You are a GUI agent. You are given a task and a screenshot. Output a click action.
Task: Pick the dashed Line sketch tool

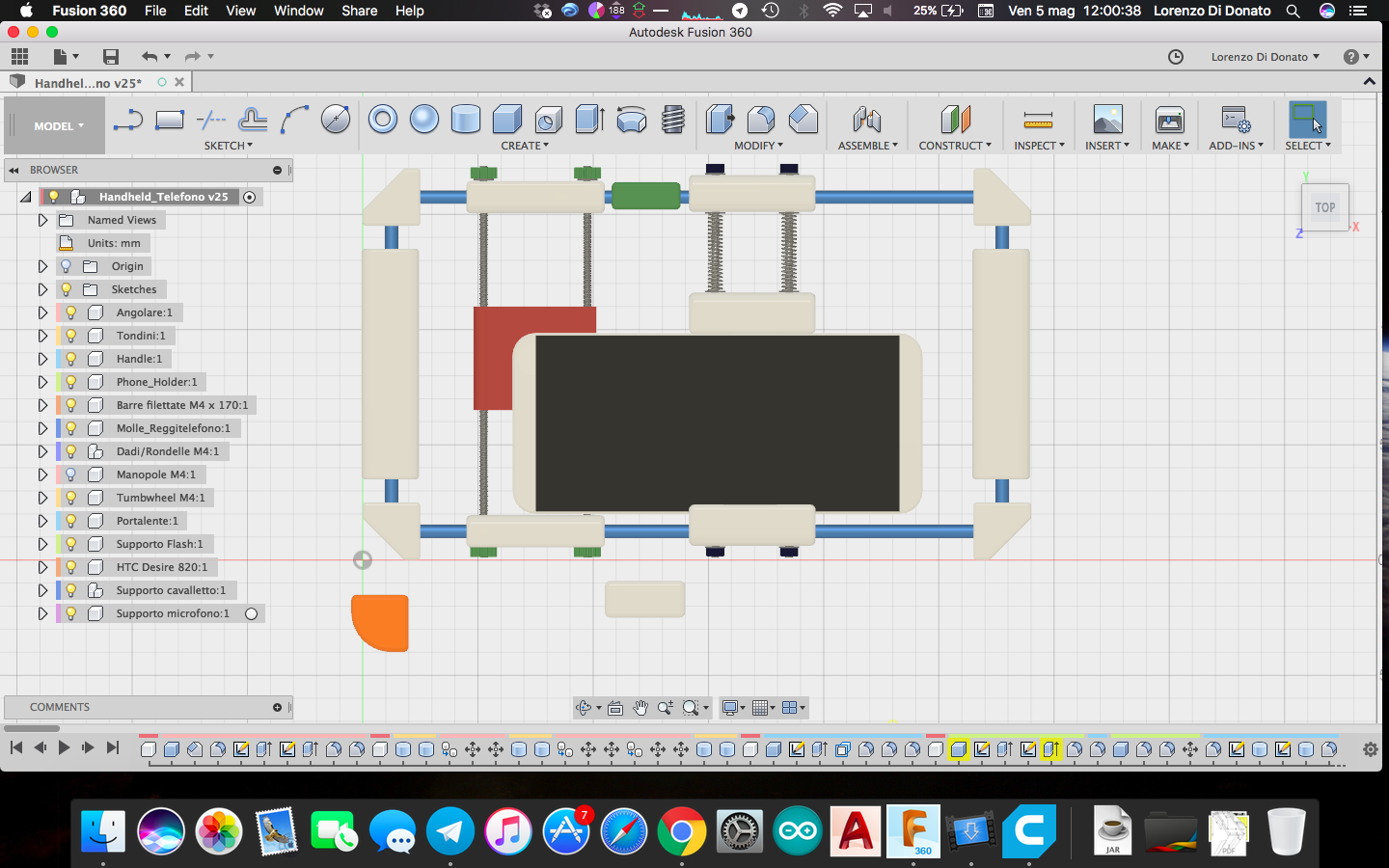tap(211, 120)
